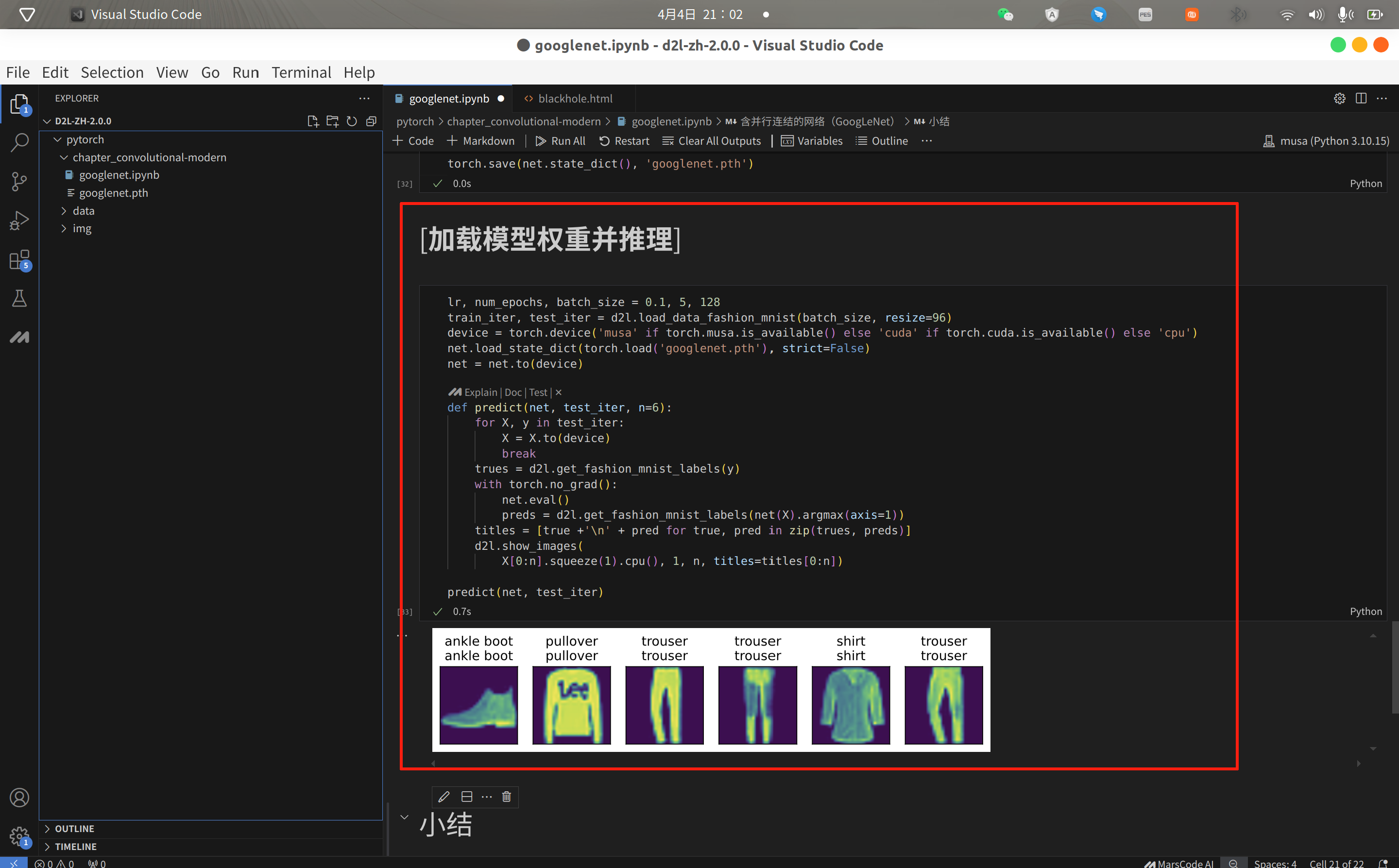Click the Run All button
The width and height of the screenshot is (1399, 868).
coord(560,141)
